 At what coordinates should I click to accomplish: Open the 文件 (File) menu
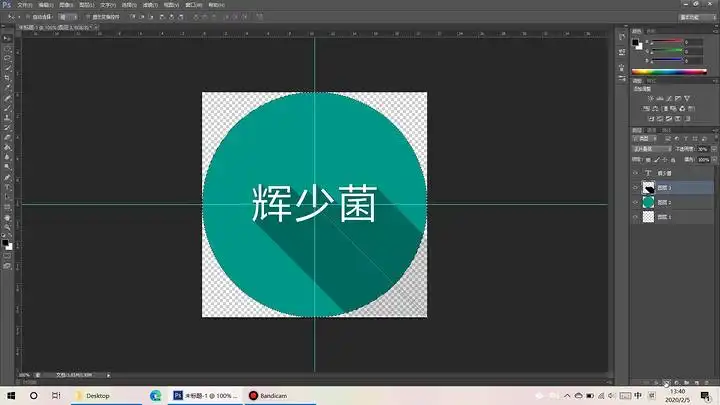(24, 5)
